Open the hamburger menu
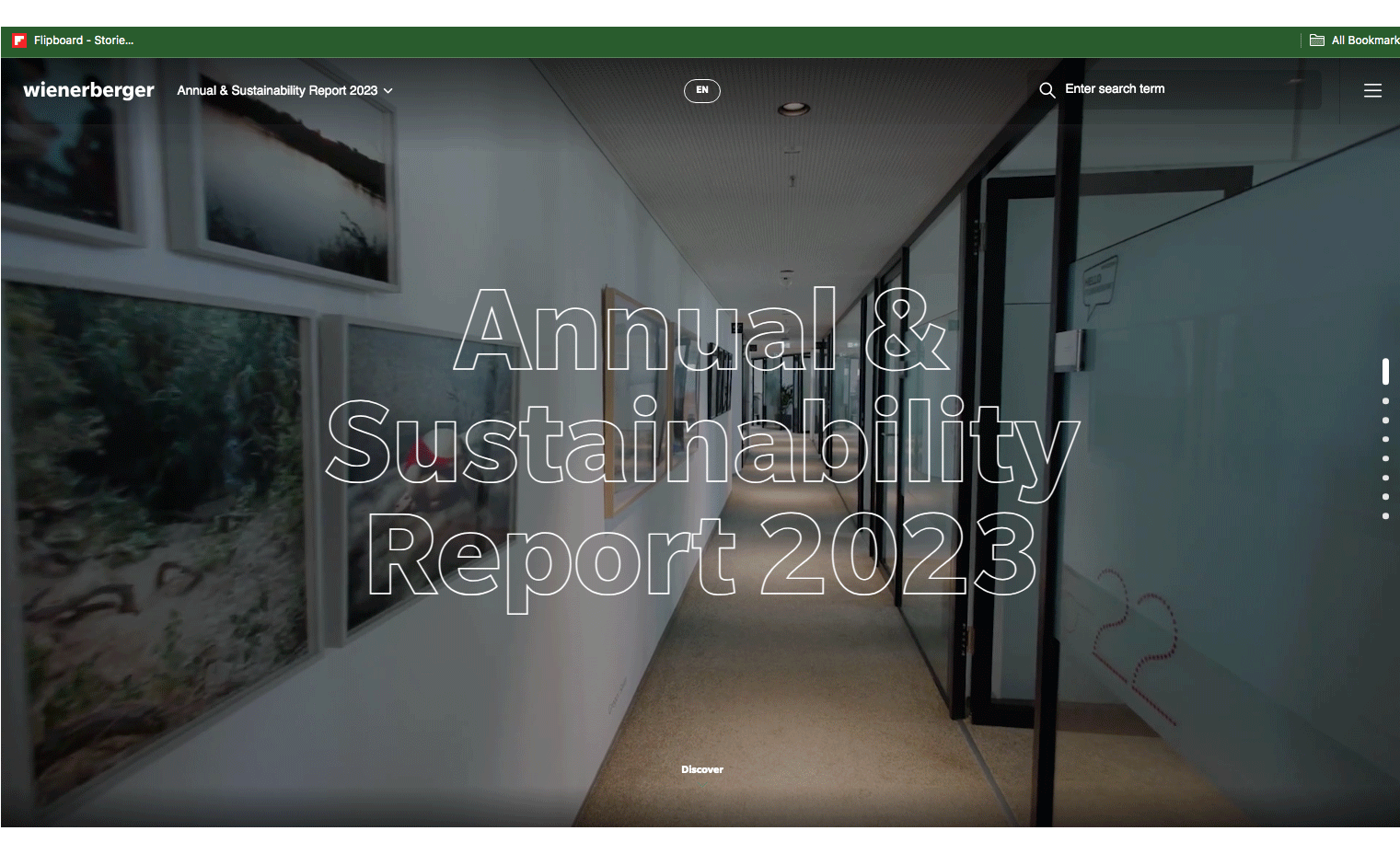The image size is (1400, 854). pos(1372,90)
